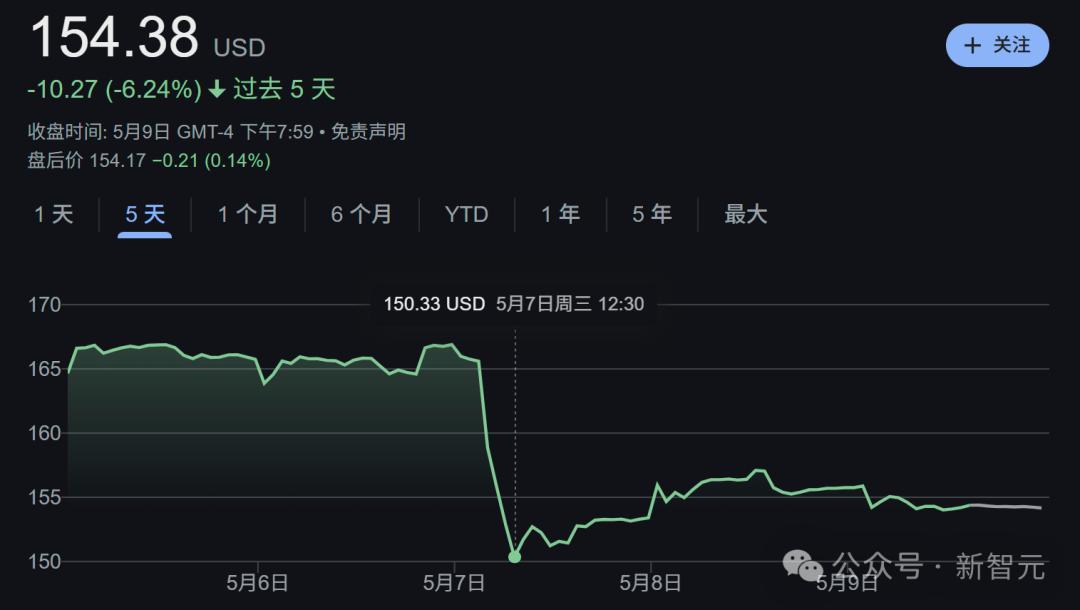1080x610 pixels.
Task: Click the plus icon on 关注 button
Action: 972,45
